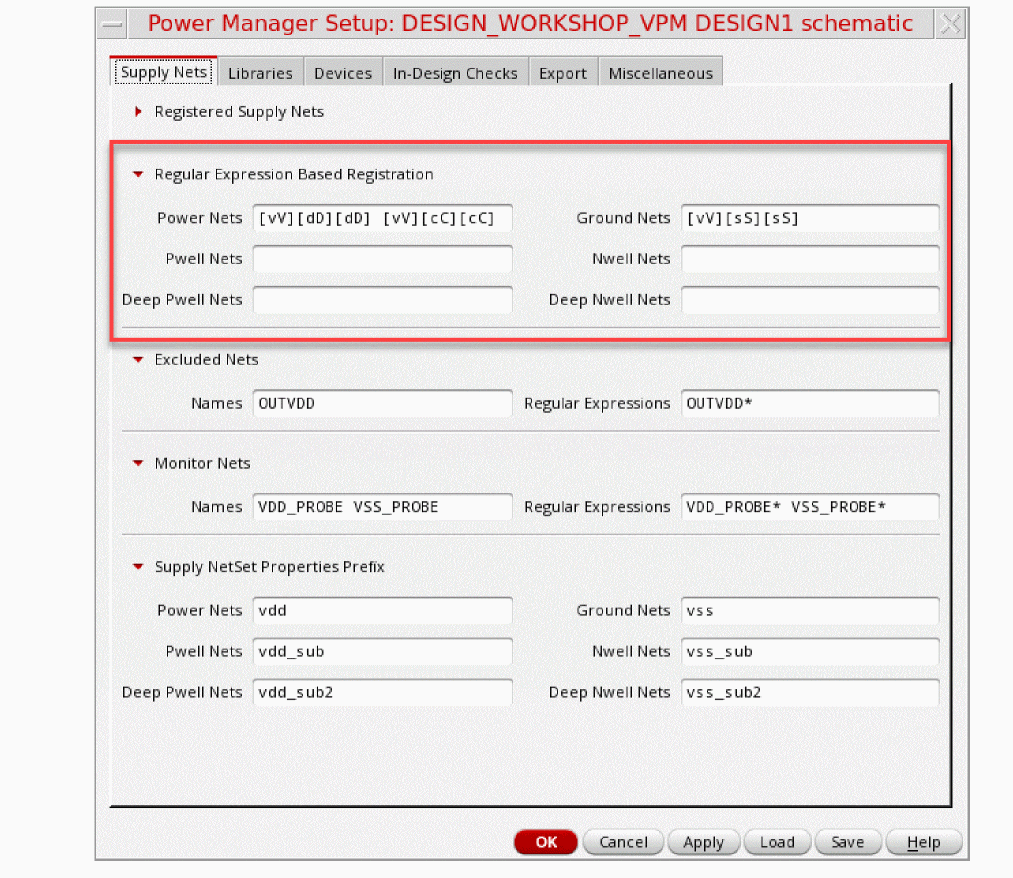Apply the power manager settings

703,842
